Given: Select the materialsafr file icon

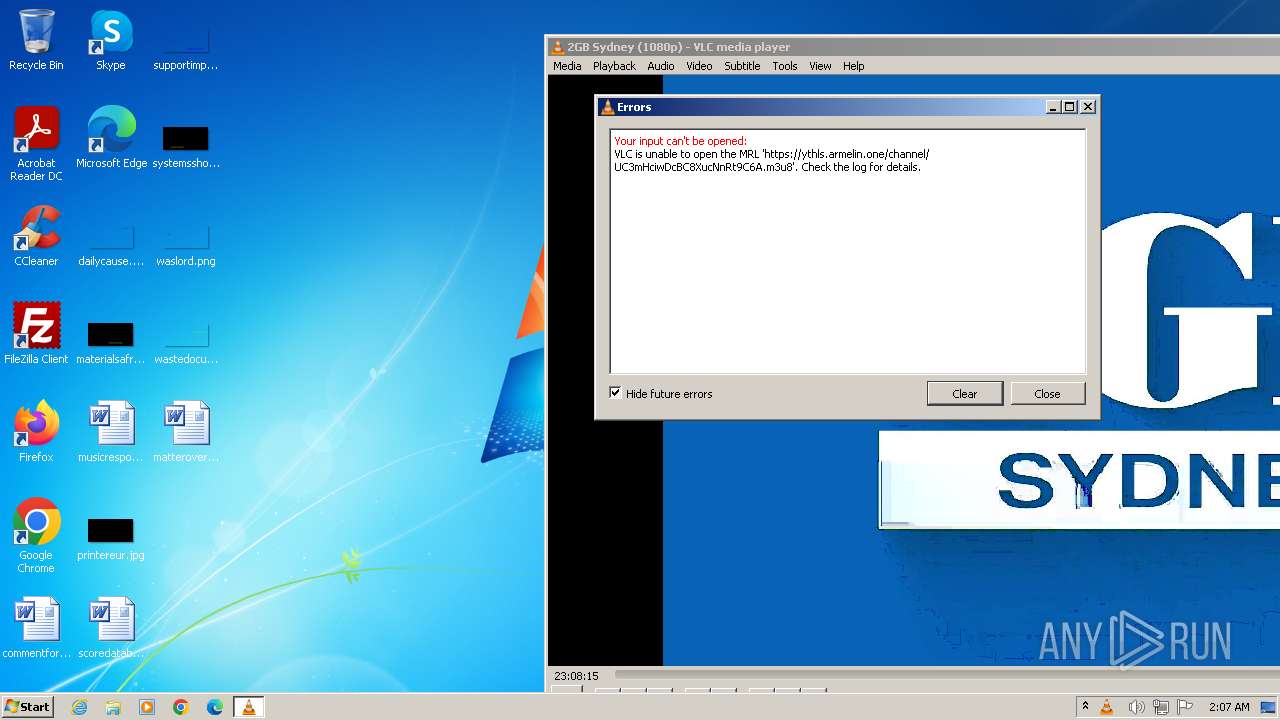Looking at the screenshot, I should coord(111,342).
